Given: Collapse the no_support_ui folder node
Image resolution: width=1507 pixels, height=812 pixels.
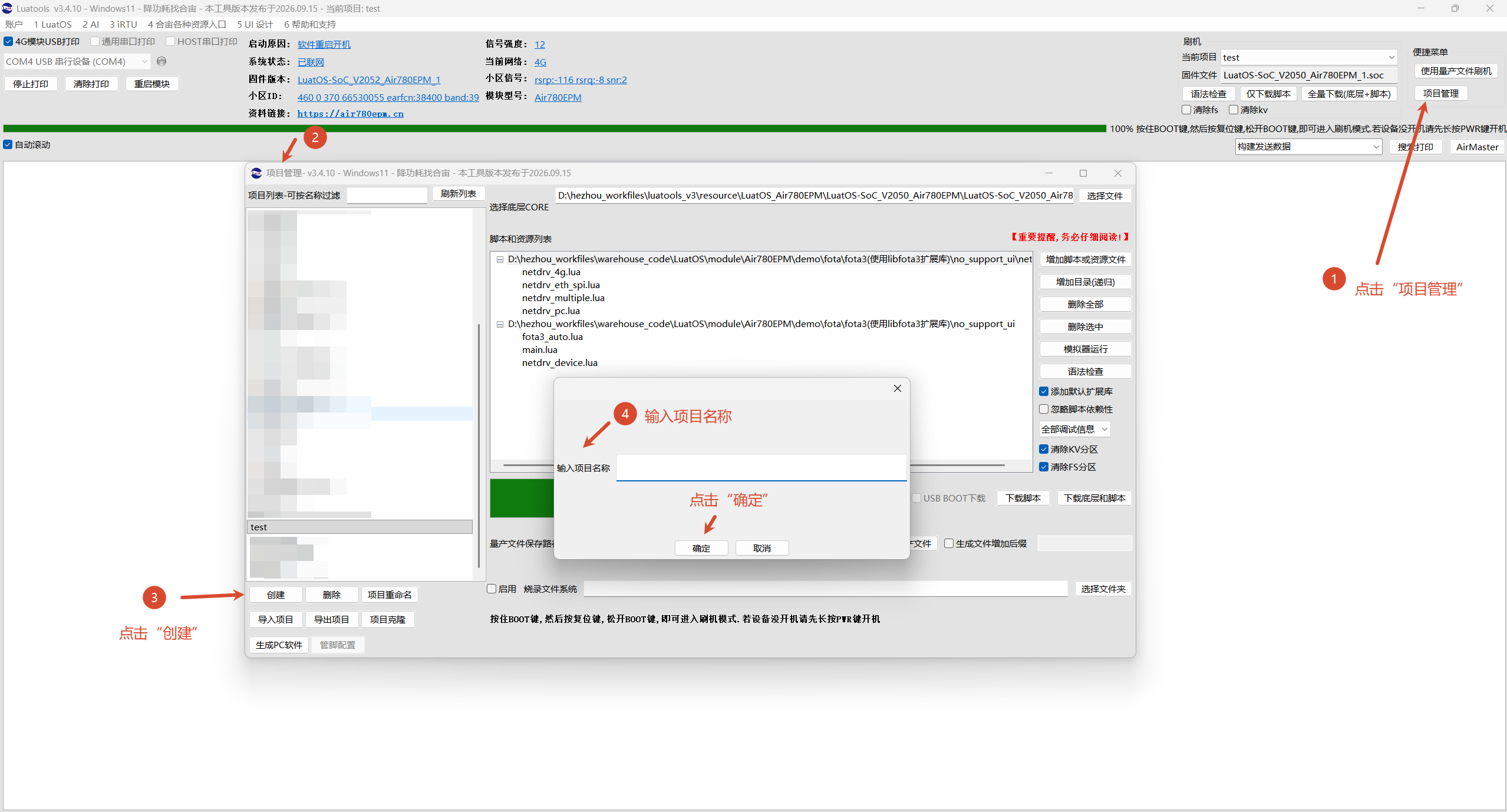Looking at the screenshot, I should click(500, 324).
